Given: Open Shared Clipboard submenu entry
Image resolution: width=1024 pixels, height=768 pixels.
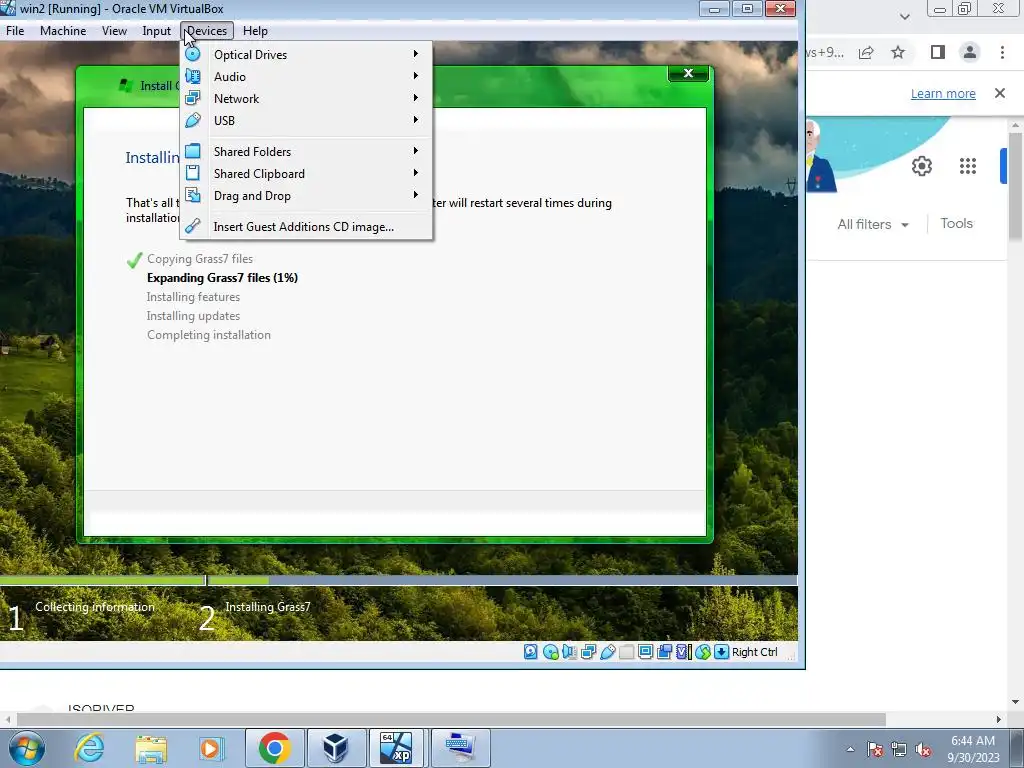Looking at the screenshot, I should (x=306, y=174).
